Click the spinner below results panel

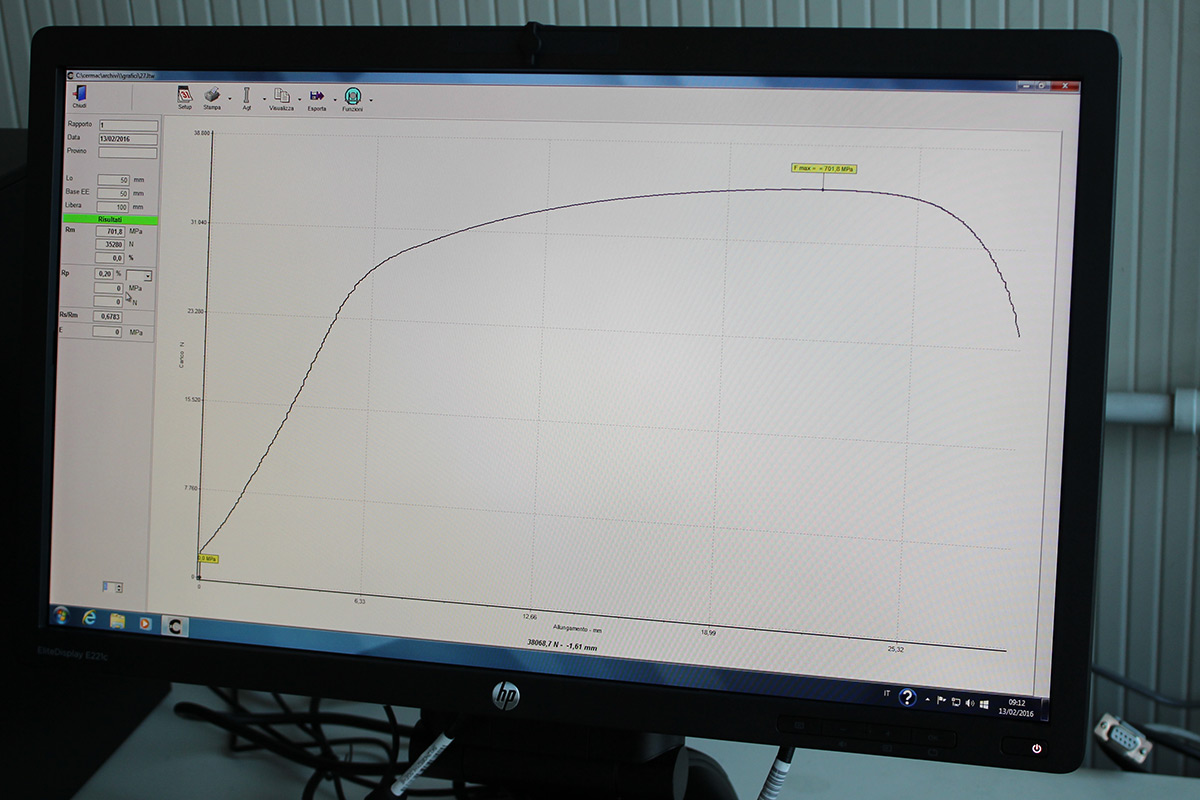(x=112, y=587)
